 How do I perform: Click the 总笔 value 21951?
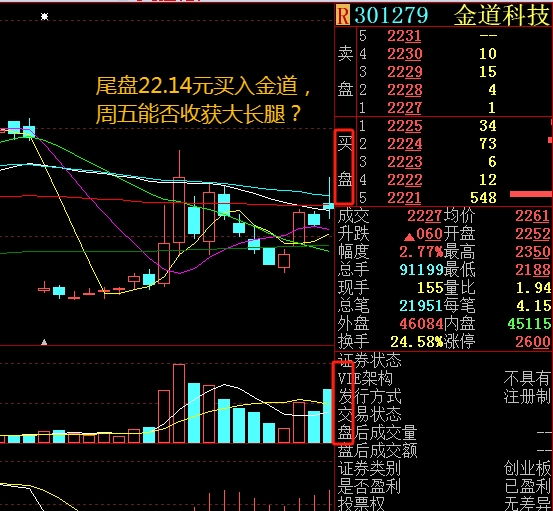coord(421,306)
